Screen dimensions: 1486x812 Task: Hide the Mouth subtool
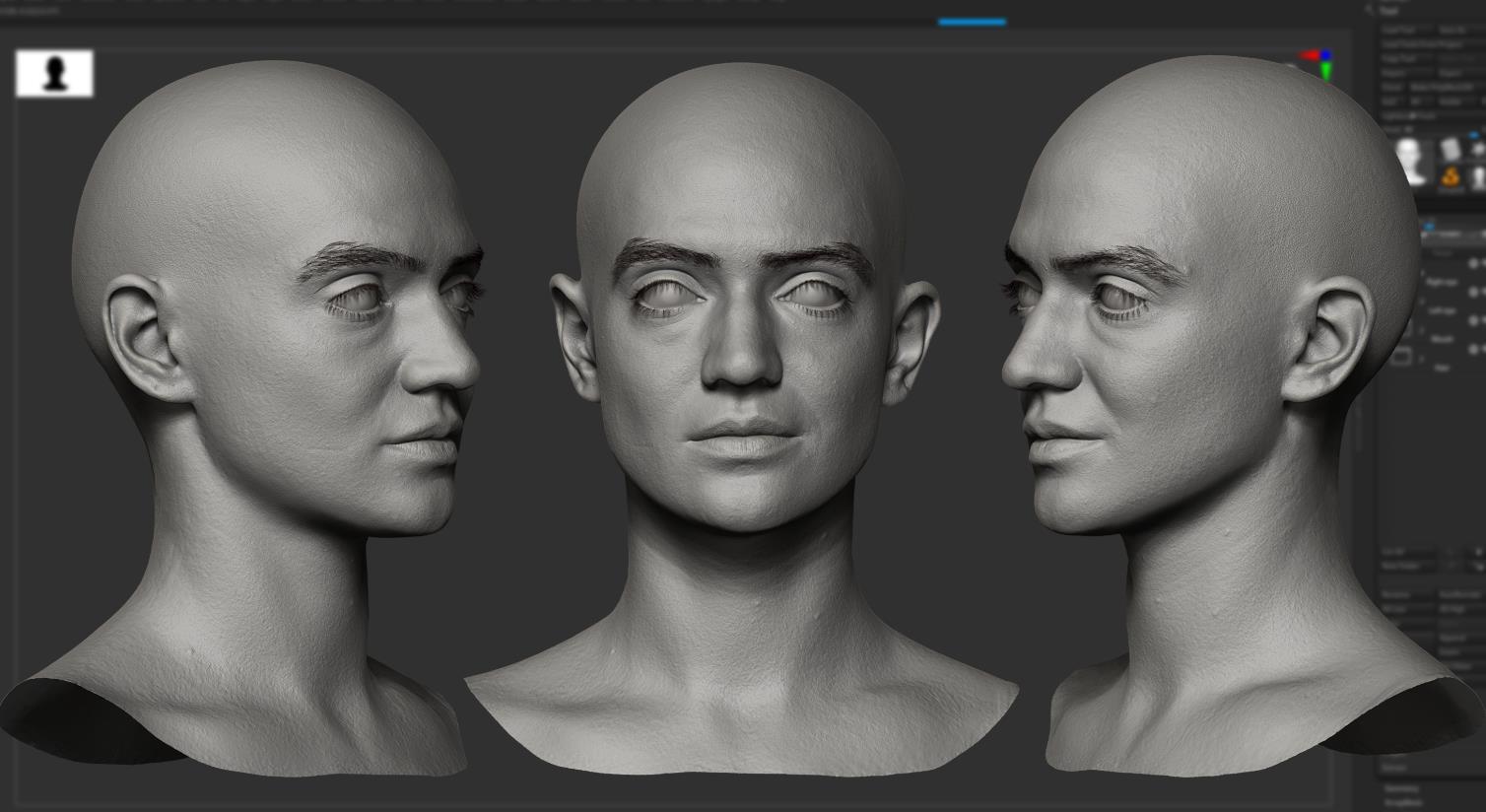tap(1475, 321)
